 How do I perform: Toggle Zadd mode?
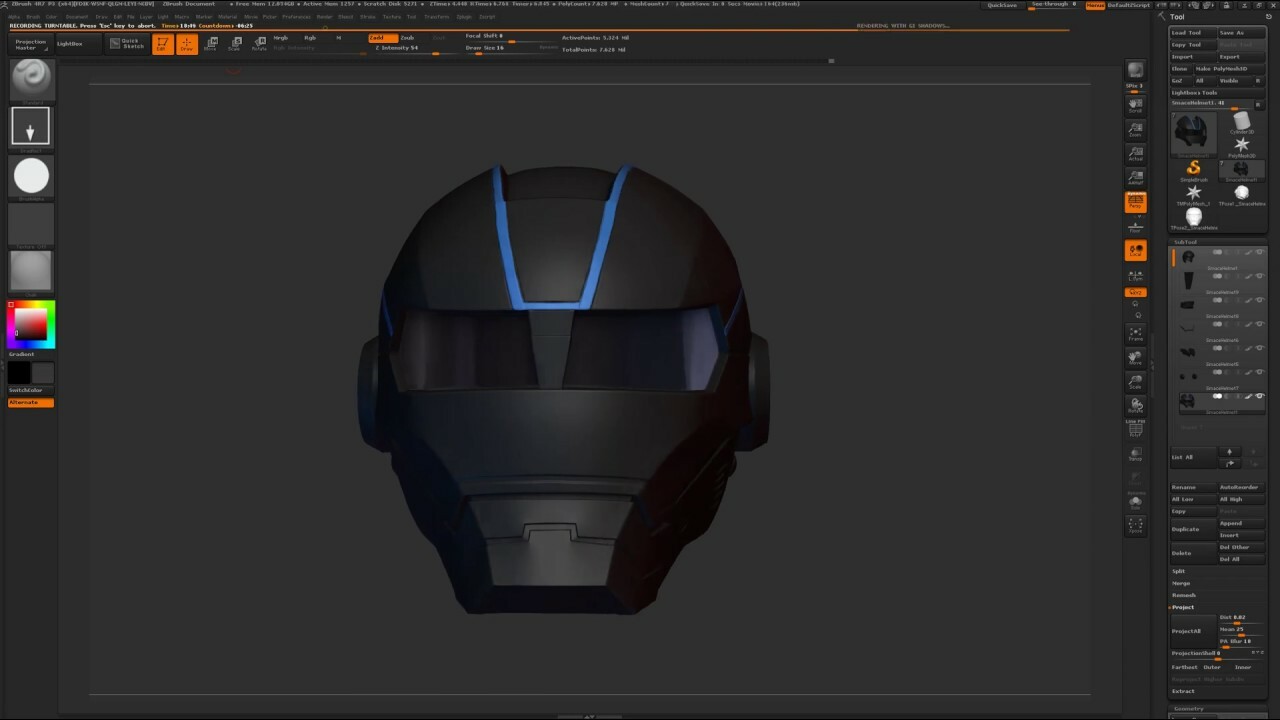pyautogui.click(x=382, y=38)
